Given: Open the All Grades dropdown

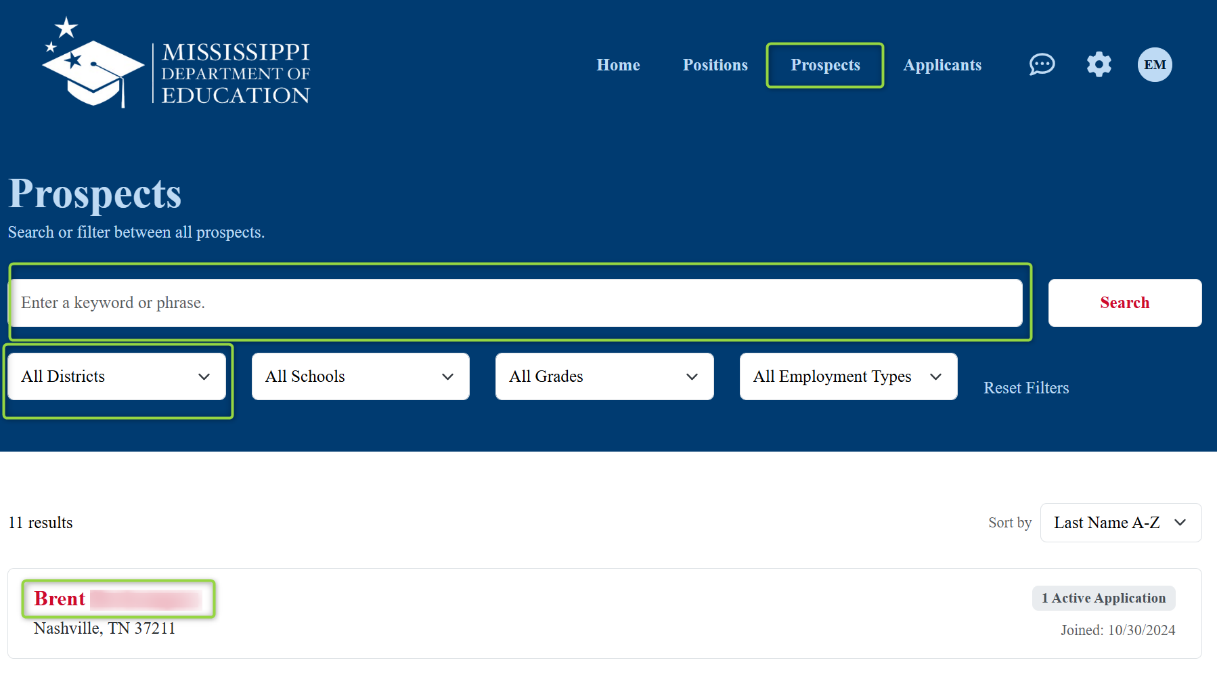Looking at the screenshot, I should [x=604, y=376].
